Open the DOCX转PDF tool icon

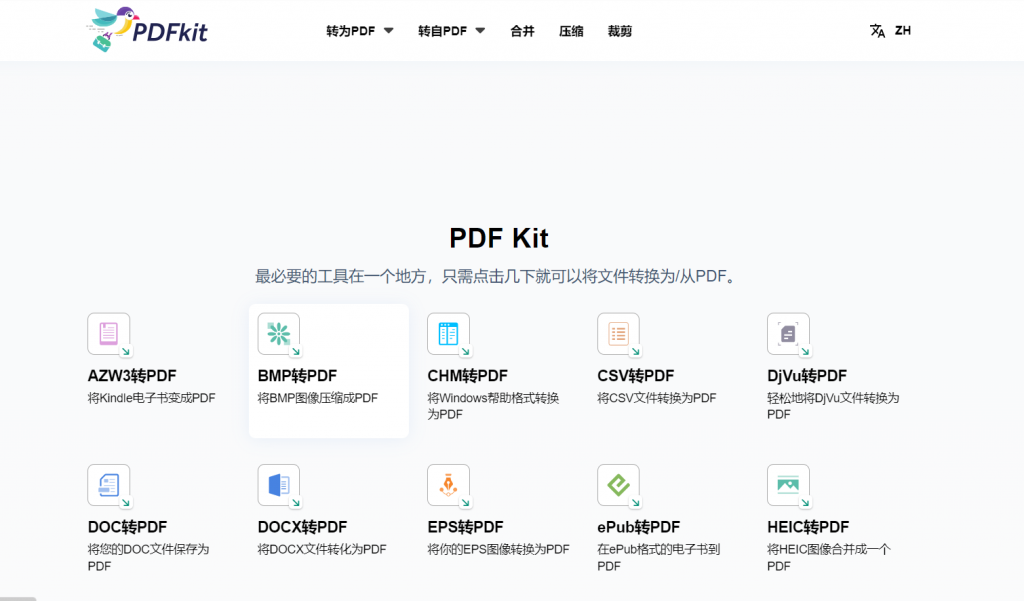click(279, 485)
